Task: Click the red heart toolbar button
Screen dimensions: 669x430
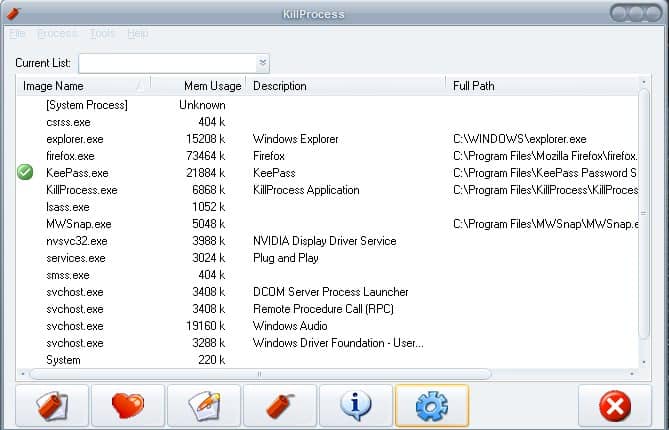Action: tap(128, 406)
